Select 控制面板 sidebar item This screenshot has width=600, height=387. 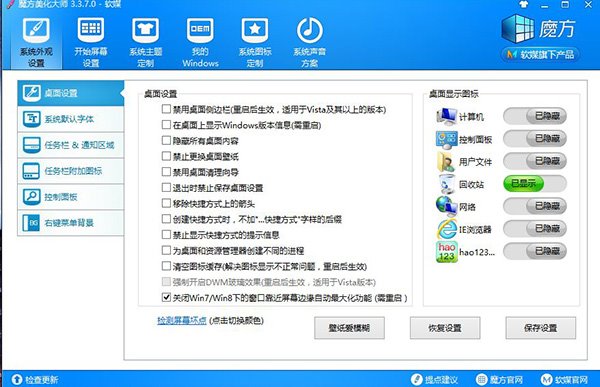(x=71, y=197)
